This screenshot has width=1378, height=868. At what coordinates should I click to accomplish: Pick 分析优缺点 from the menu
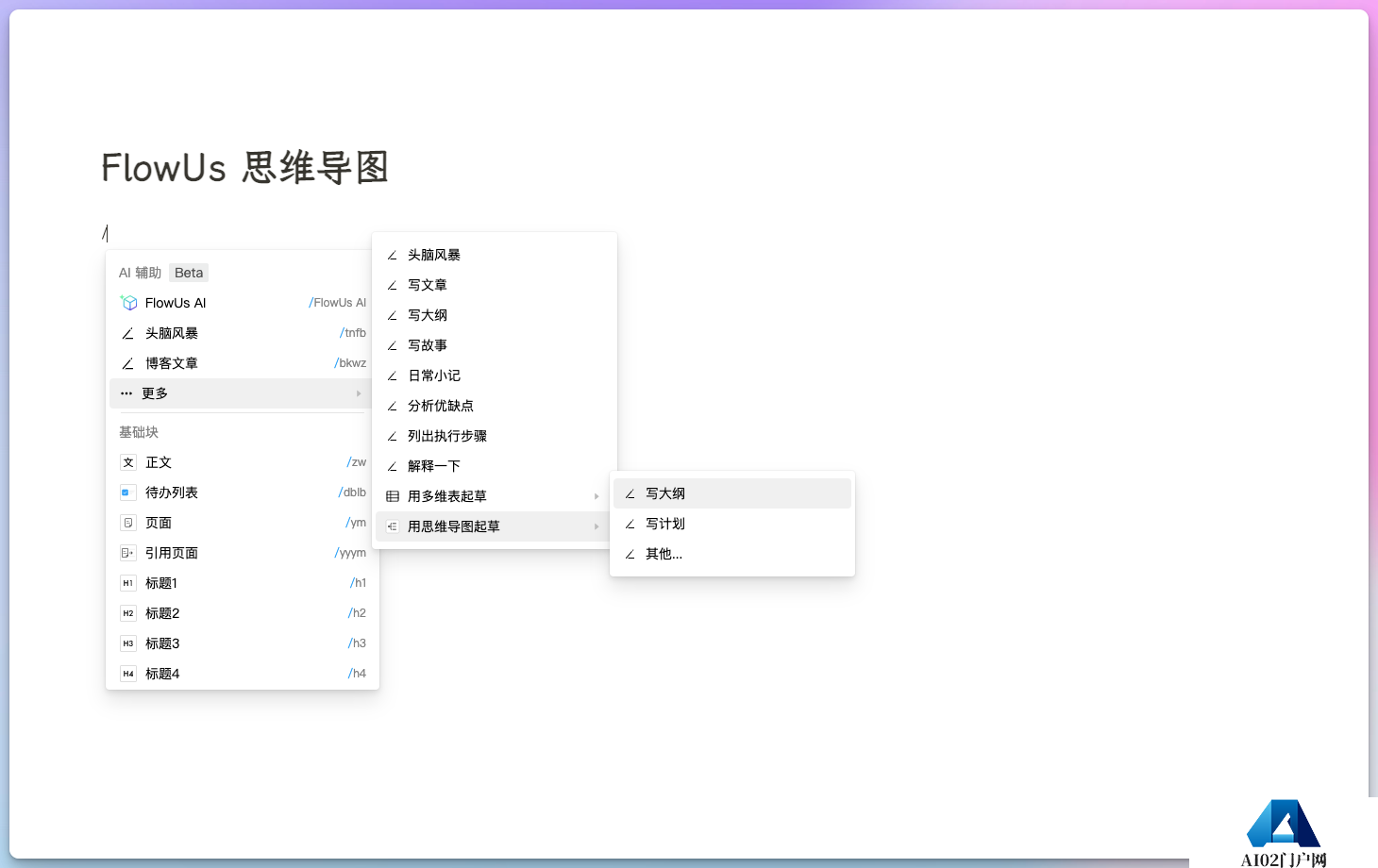(x=495, y=406)
